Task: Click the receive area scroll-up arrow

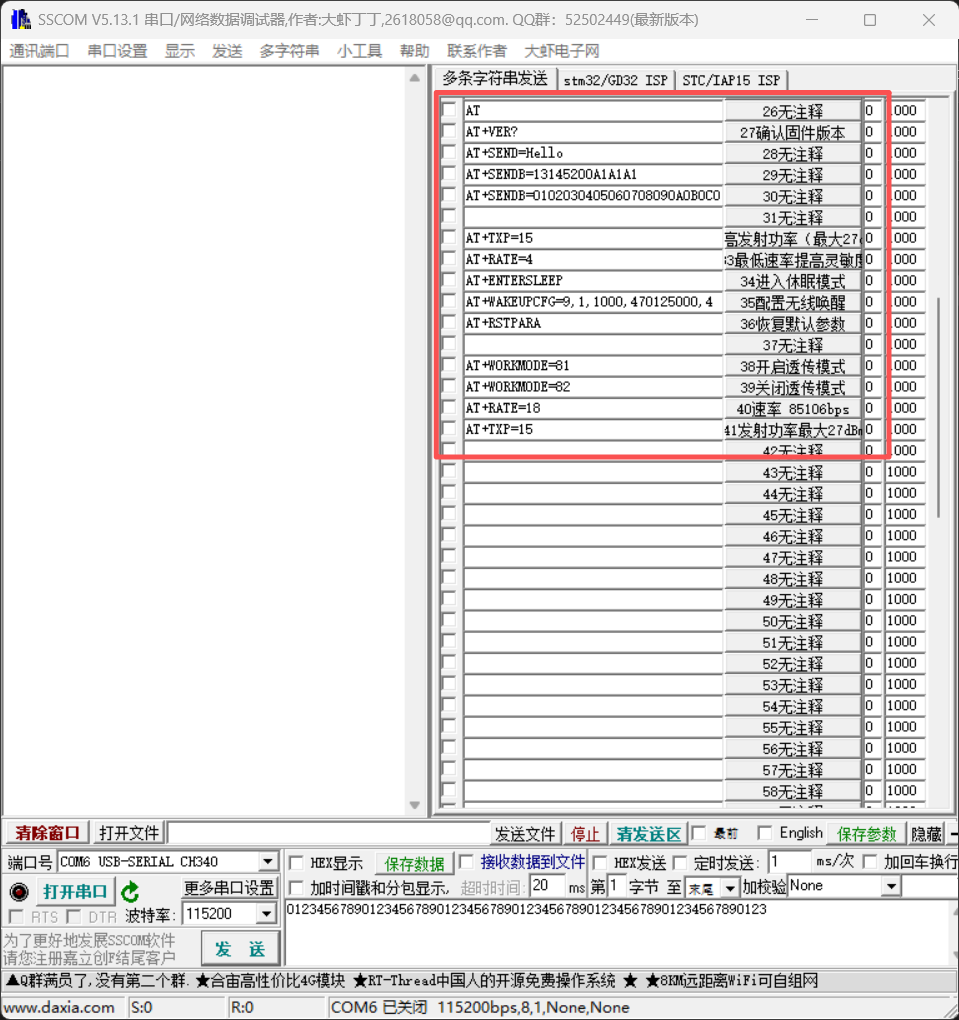Action: point(414,78)
